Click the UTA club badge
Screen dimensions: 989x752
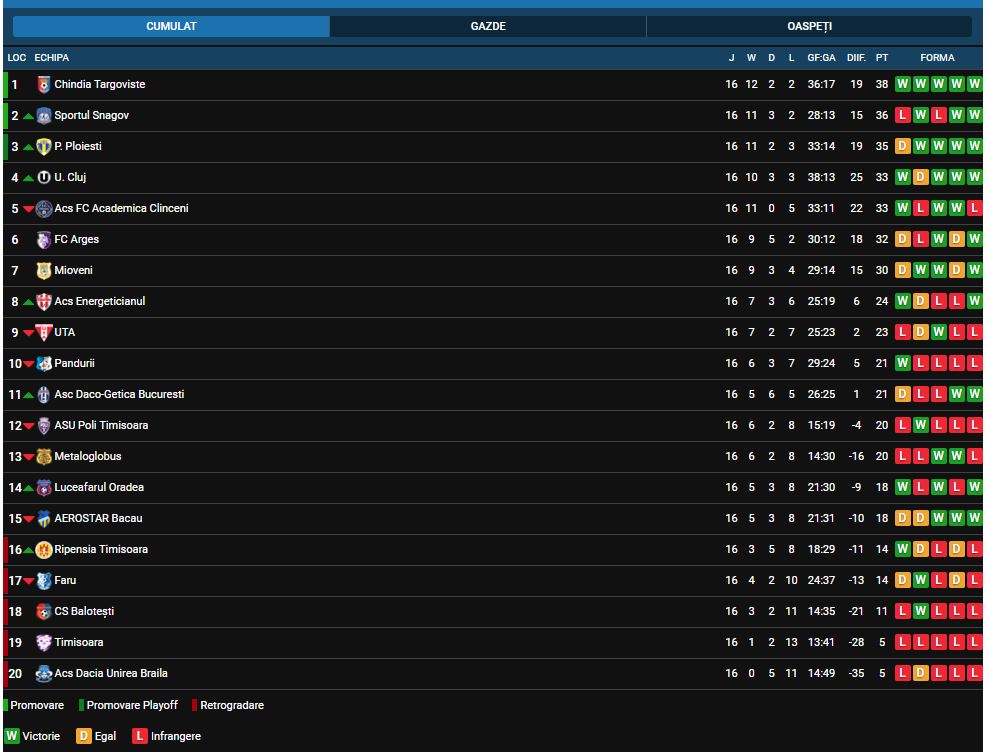click(44, 332)
